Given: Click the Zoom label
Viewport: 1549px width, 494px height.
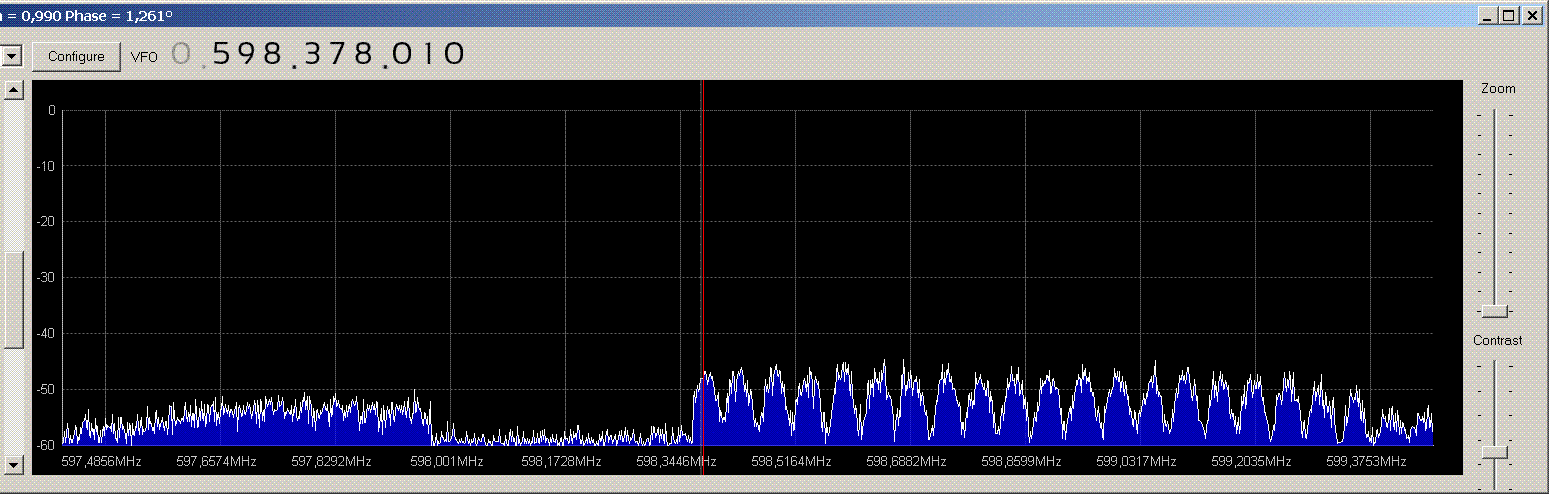Looking at the screenshot, I should [x=1498, y=89].
